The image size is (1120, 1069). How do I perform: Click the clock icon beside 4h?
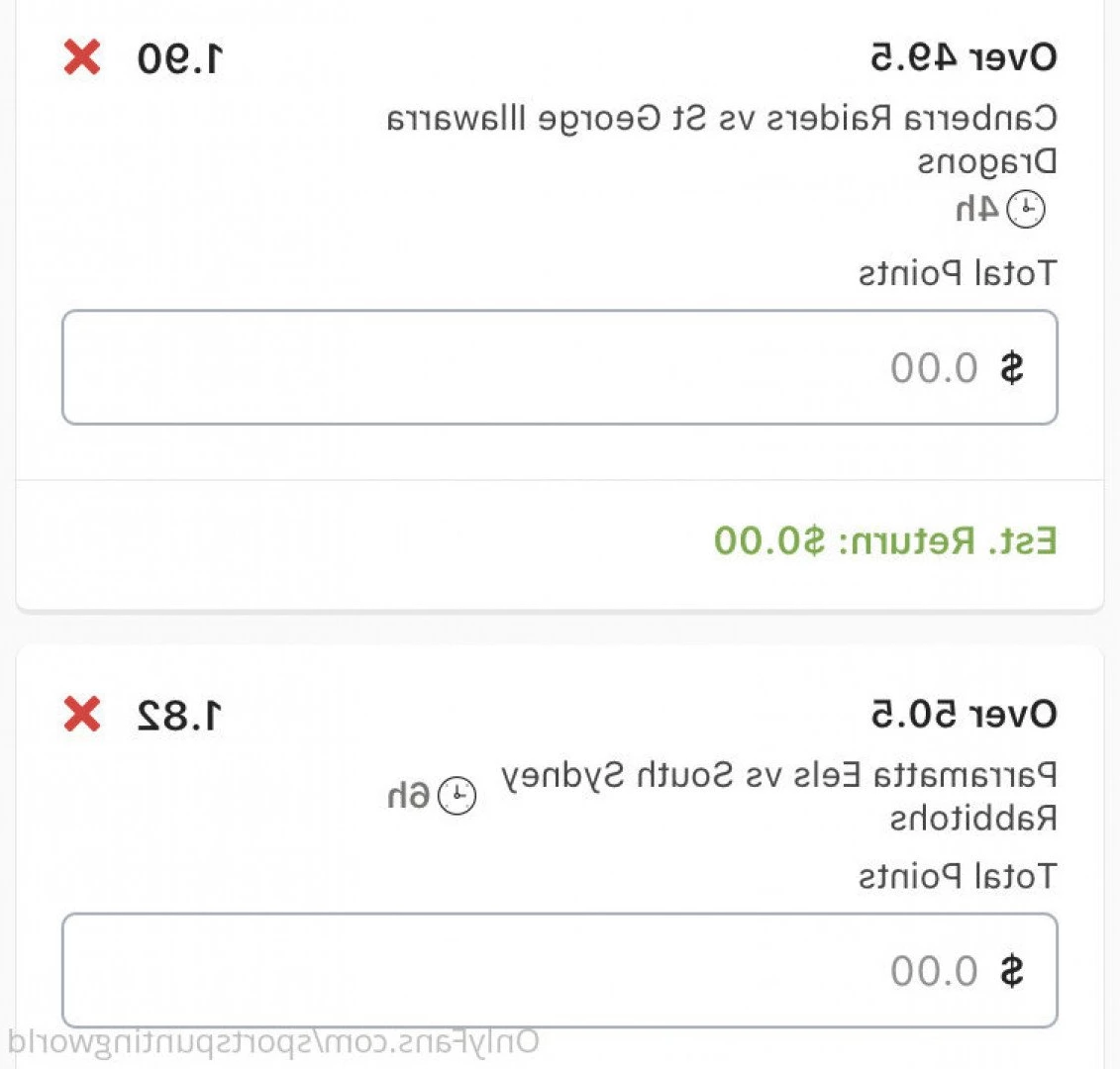[x=1026, y=209]
